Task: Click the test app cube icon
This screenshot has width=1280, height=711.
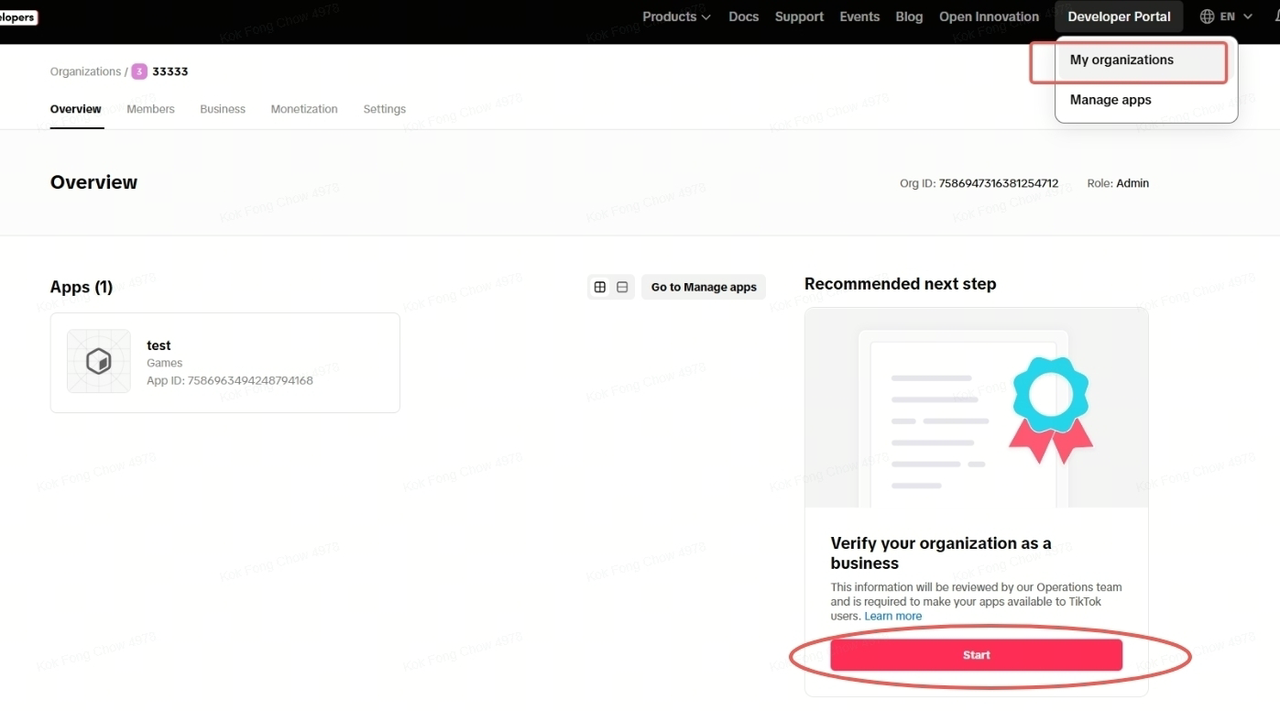Action: click(x=98, y=361)
